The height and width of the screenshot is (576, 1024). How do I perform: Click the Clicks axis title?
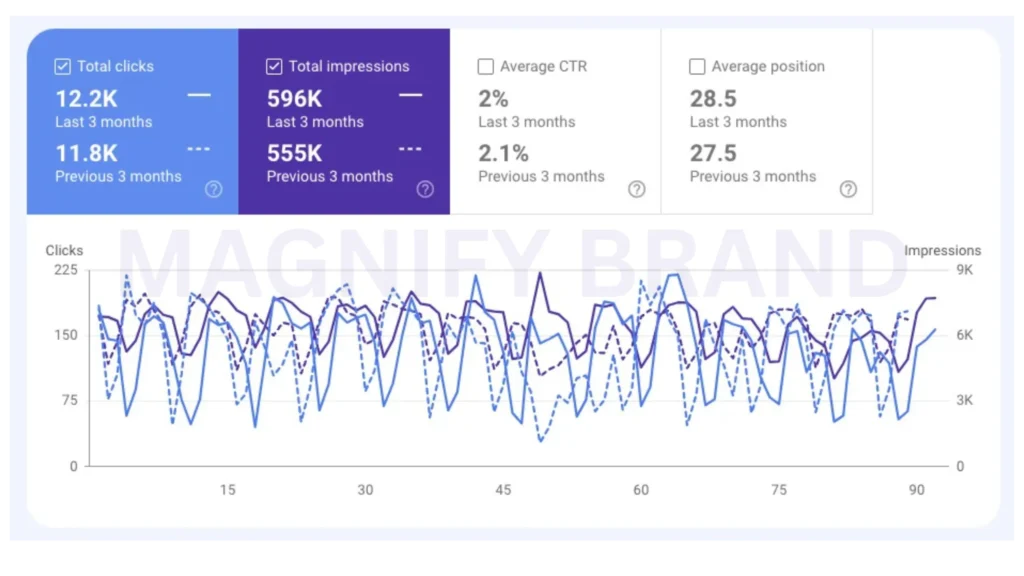pyautogui.click(x=64, y=250)
